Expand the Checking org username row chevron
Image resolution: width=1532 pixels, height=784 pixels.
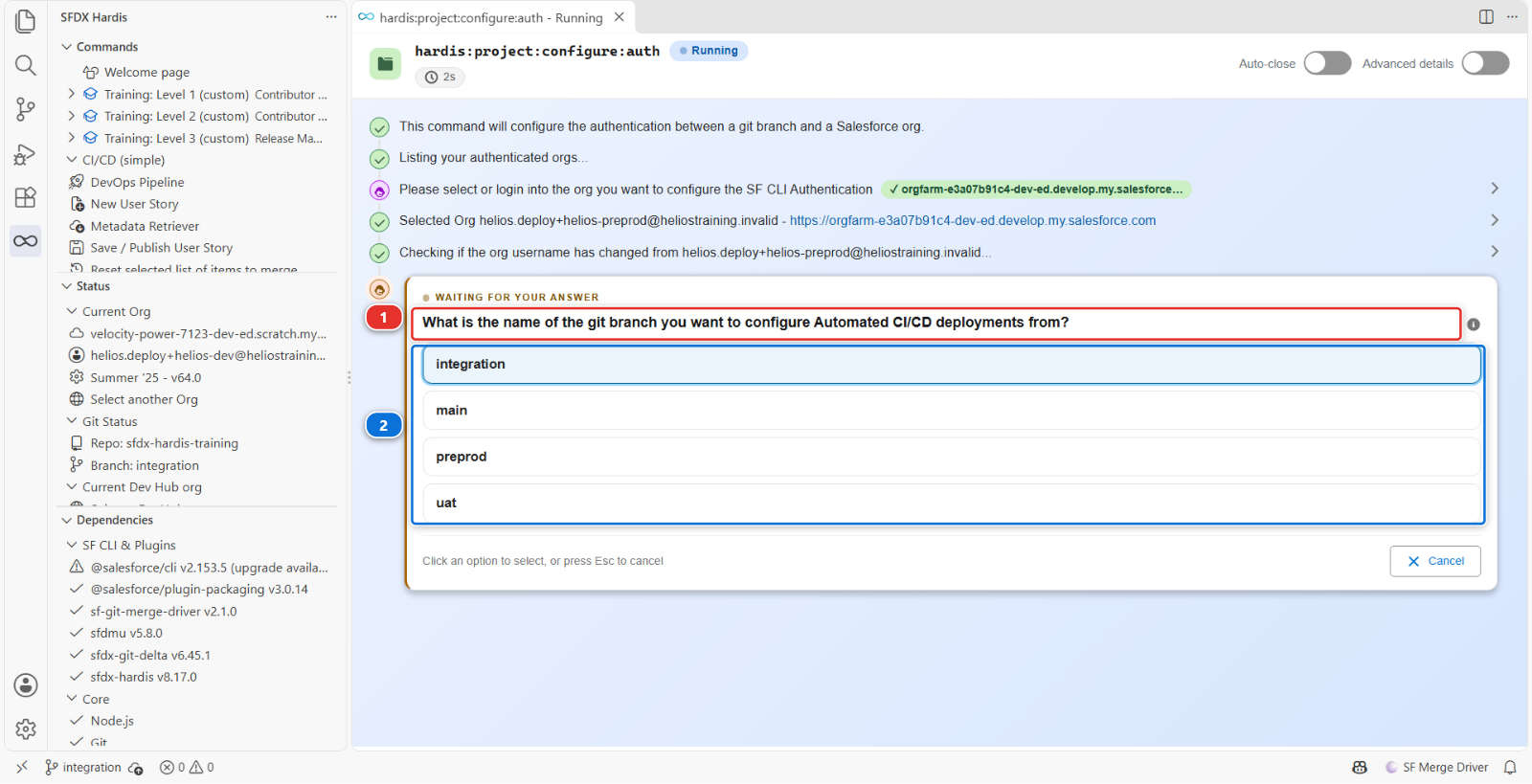1495,252
